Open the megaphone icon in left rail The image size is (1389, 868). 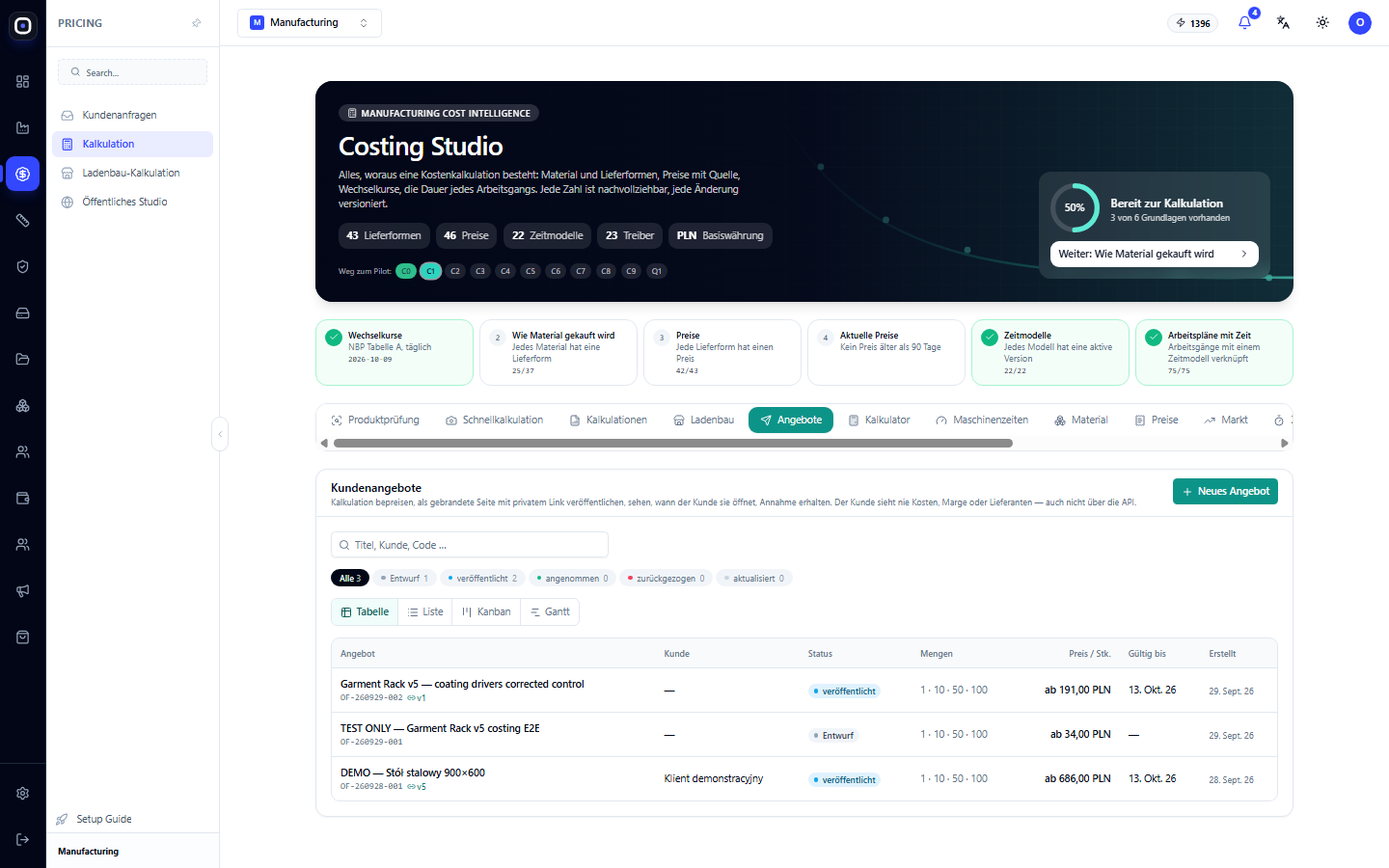pyautogui.click(x=23, y=591)
